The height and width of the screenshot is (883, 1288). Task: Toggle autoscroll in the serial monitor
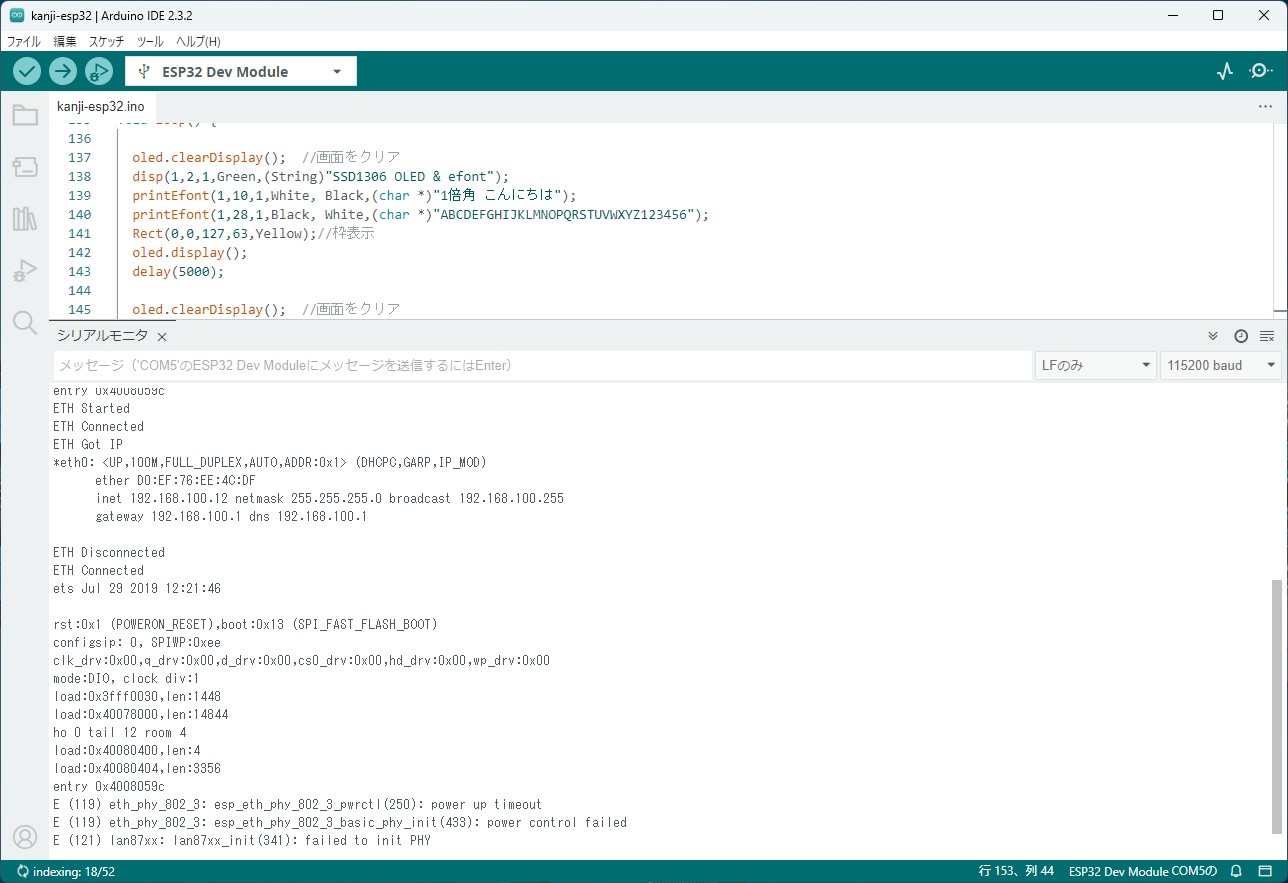1213,336
